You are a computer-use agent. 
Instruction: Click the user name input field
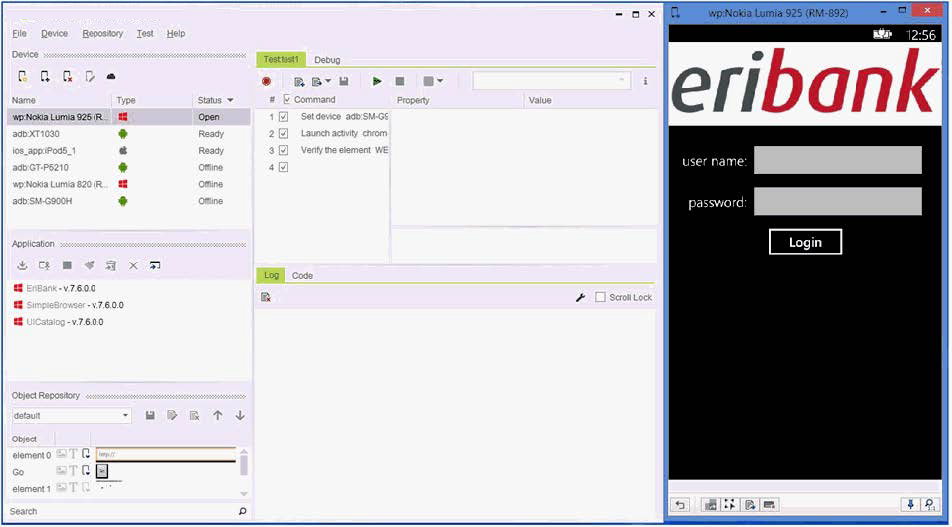(x=837, y=160)
